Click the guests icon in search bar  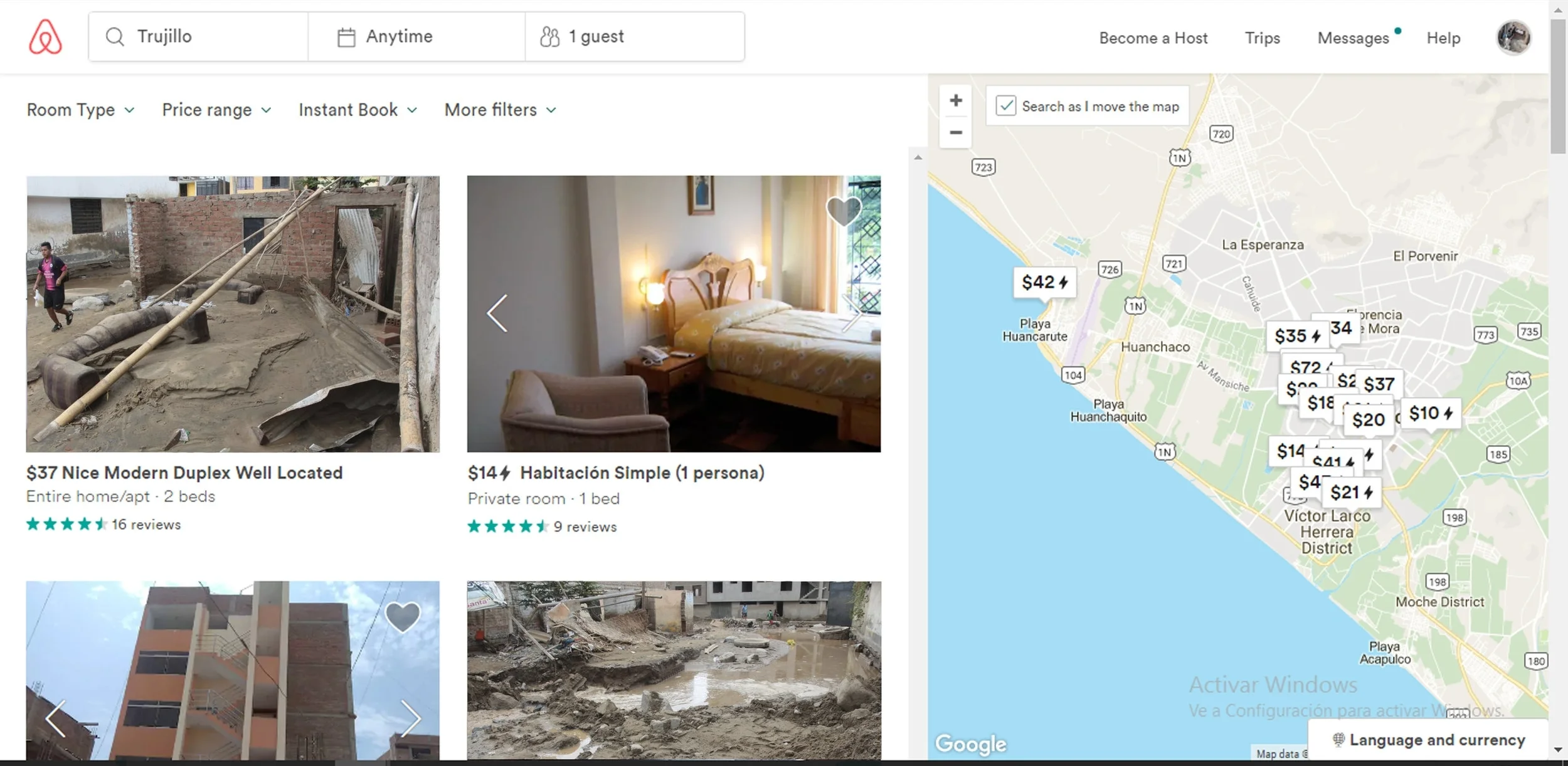[549, 37]
